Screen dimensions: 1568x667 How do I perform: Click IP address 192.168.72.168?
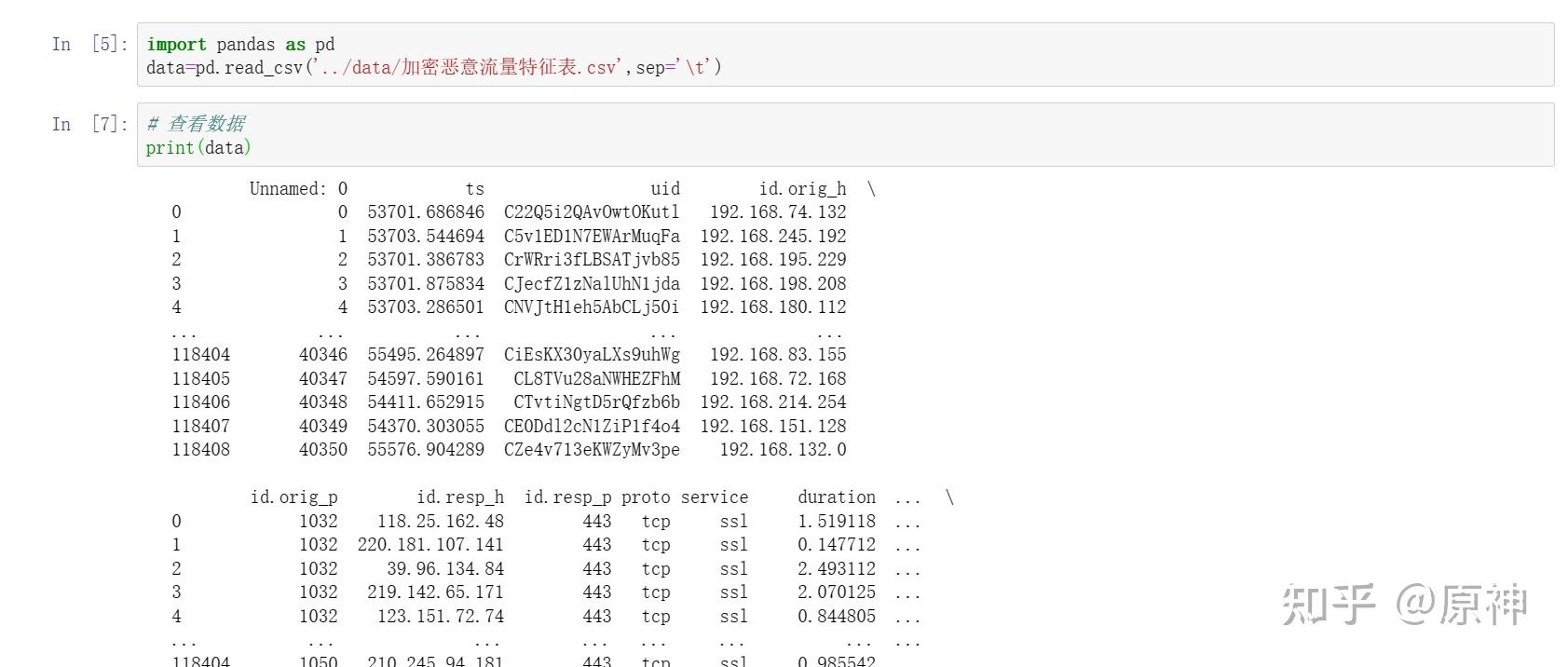778,379
